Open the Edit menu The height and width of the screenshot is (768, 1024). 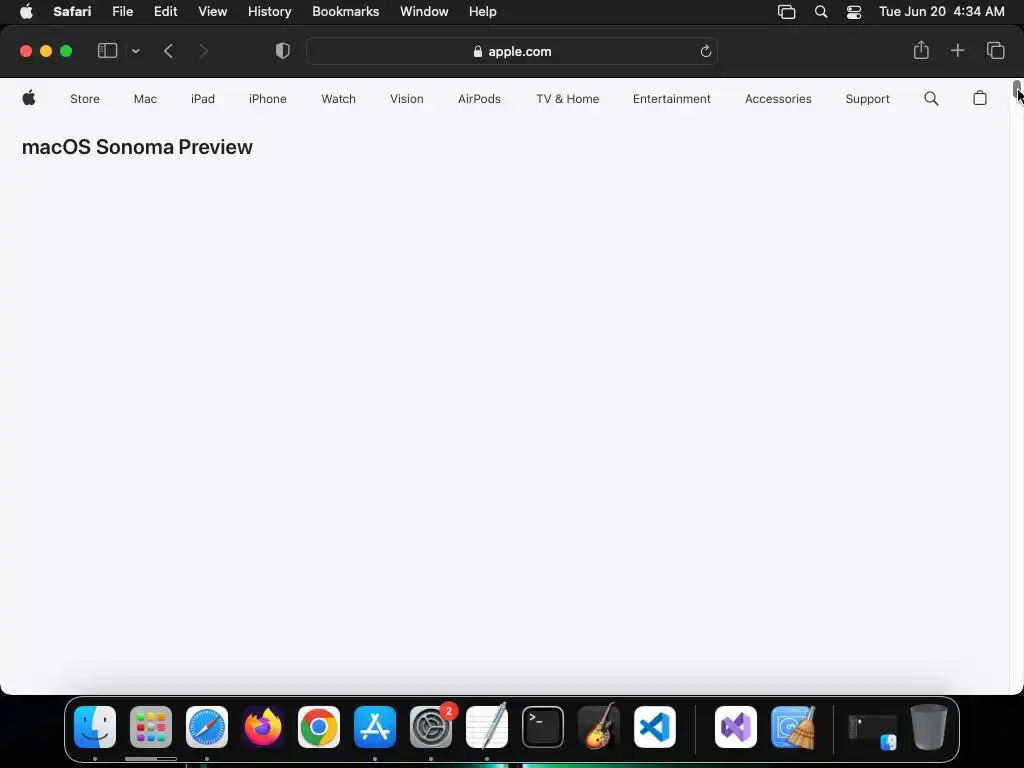click(165, 12)
